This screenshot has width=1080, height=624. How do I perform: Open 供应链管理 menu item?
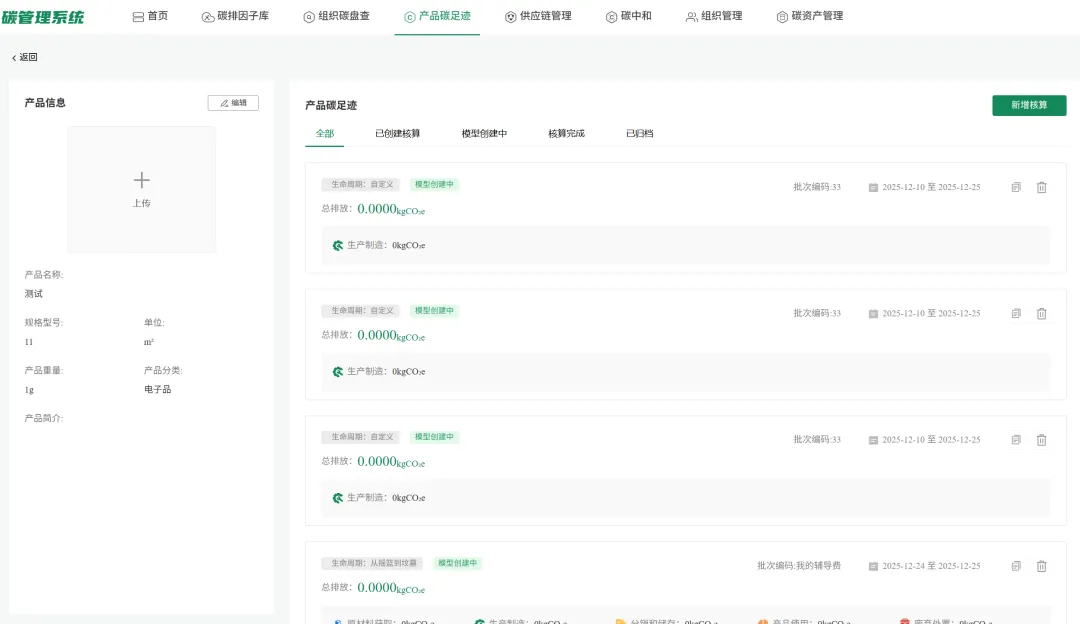538,16
